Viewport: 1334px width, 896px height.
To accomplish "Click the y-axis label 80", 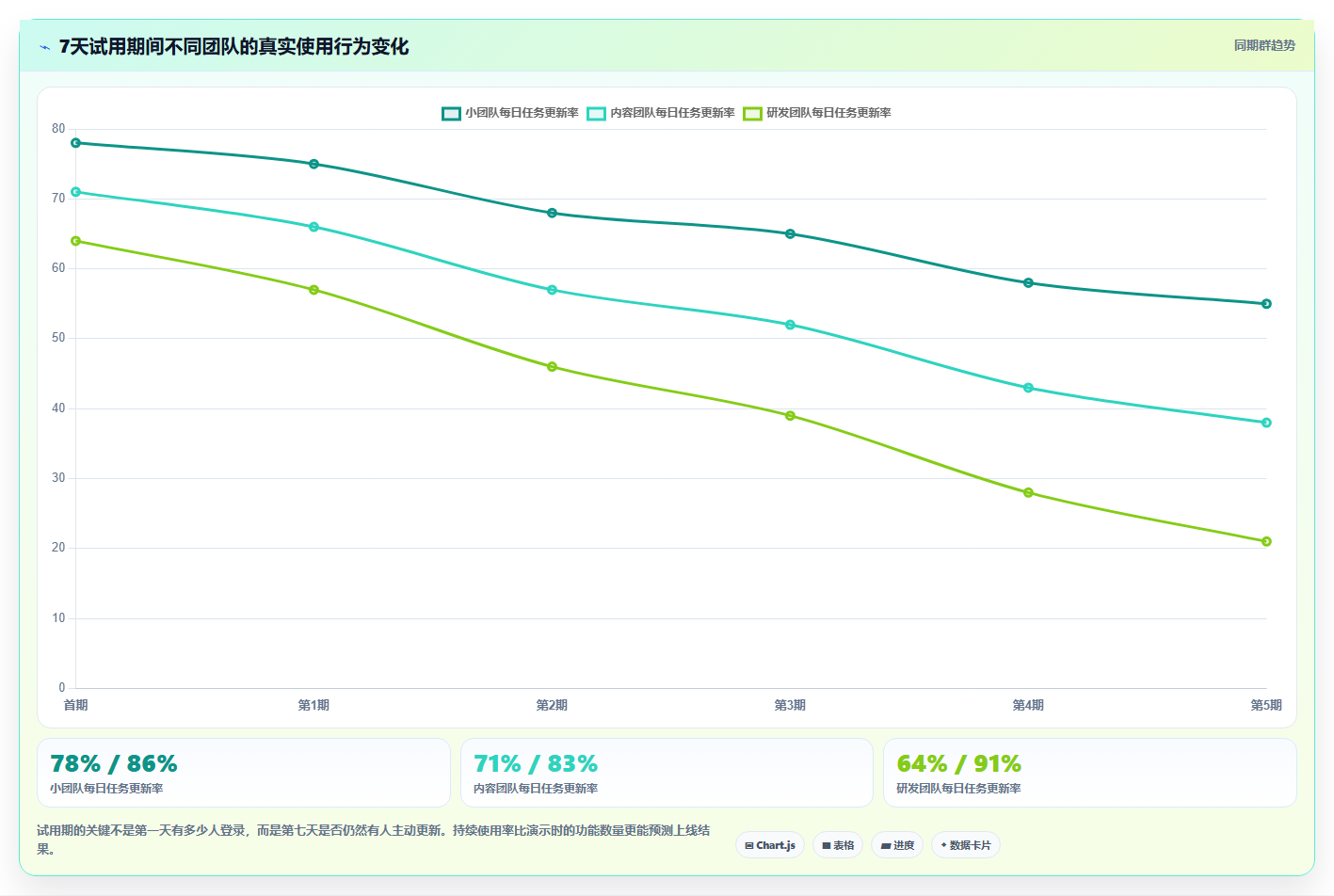I will (58, 129).
